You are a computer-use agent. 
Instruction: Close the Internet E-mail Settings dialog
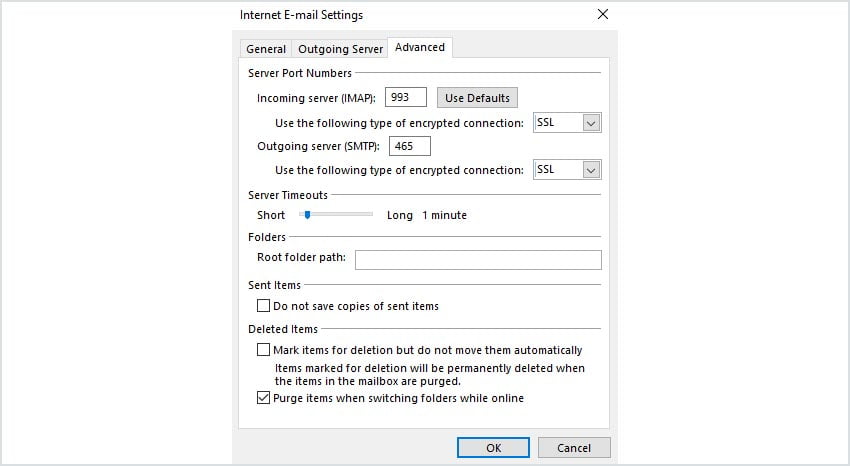[603, 15]
